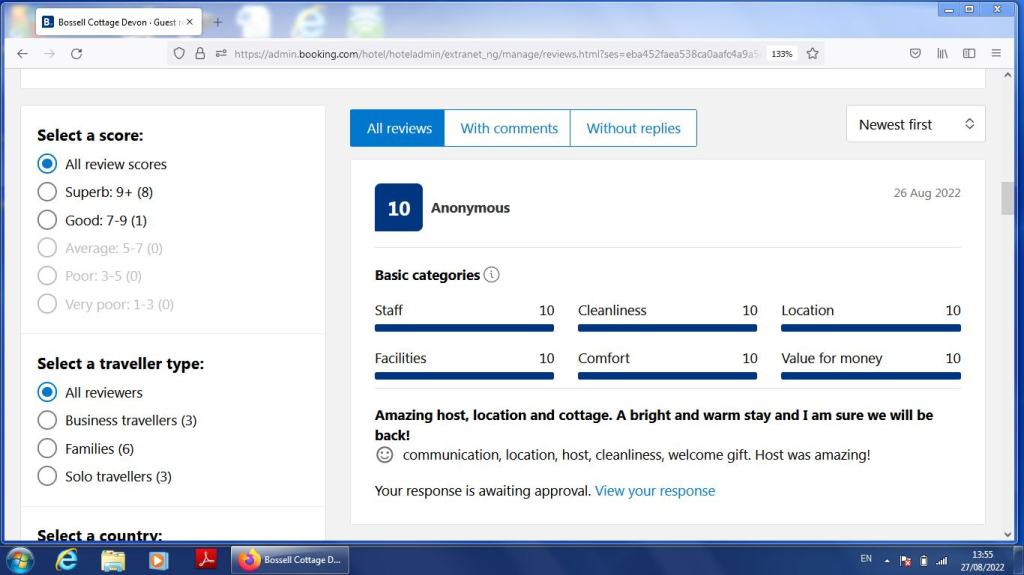Click the page vertical scrollbar thumb
This screenshot has width=1024, height=575.
[1007, 198]
